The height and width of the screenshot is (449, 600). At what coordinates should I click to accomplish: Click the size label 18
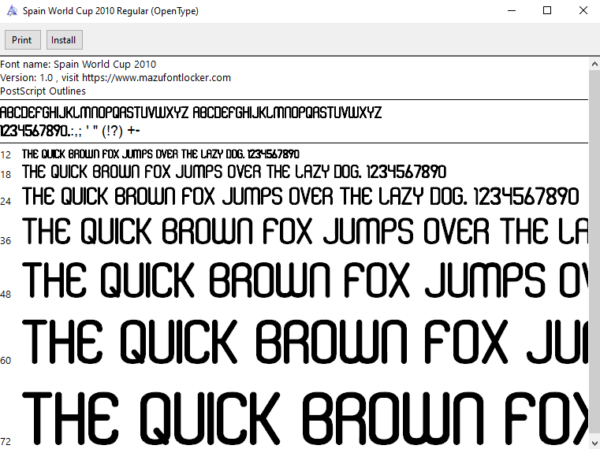coord(6,175)
